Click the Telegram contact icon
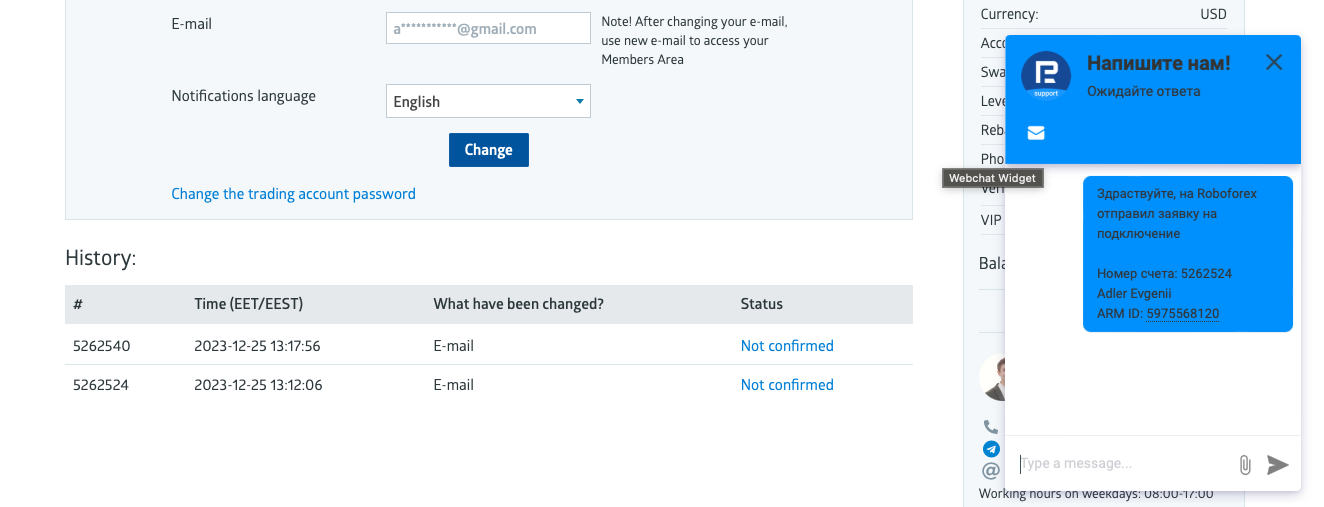This screenshot has height=507, width=1324. coord(991,449)
